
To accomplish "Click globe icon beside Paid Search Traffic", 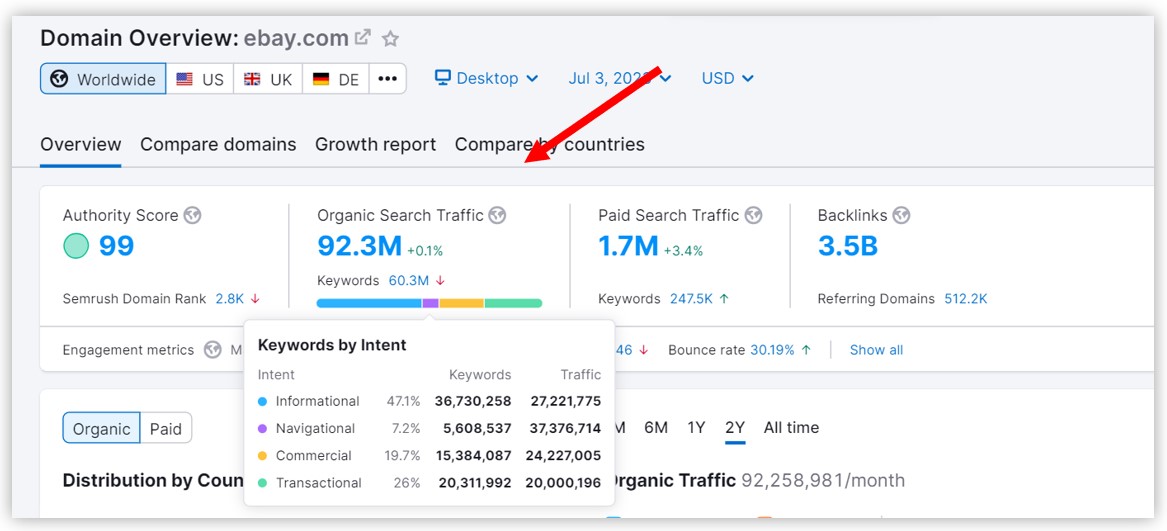I will pos(753,216).
